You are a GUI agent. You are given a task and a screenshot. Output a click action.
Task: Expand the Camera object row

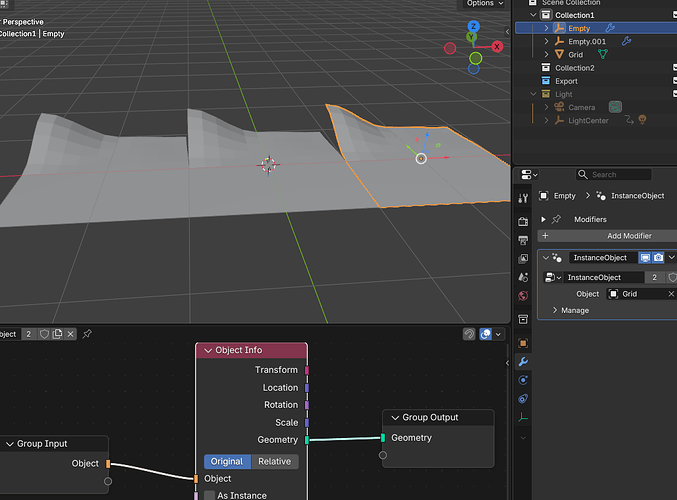click(546, 107)
